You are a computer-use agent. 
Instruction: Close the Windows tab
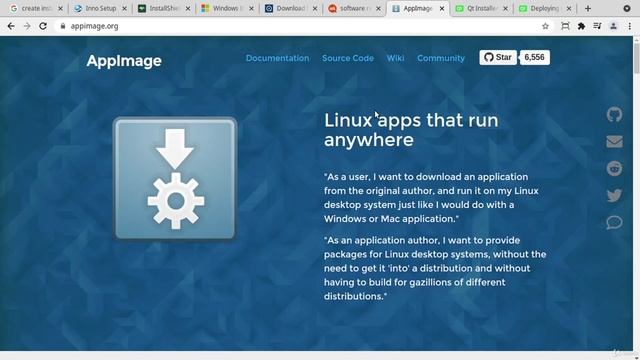click(x=251, y=8)
